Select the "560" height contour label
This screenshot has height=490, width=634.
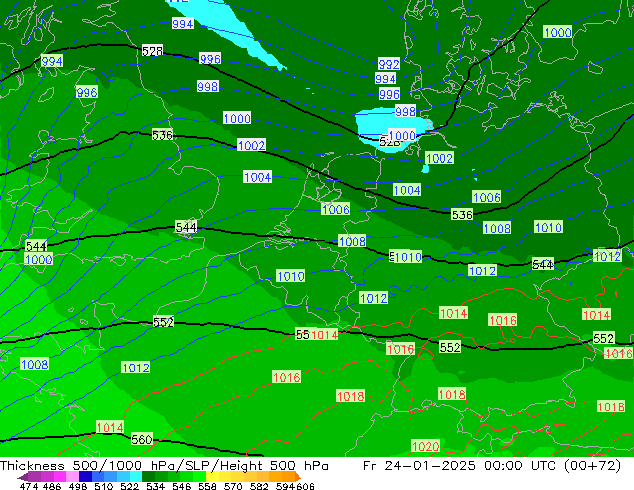coord(142,439)
